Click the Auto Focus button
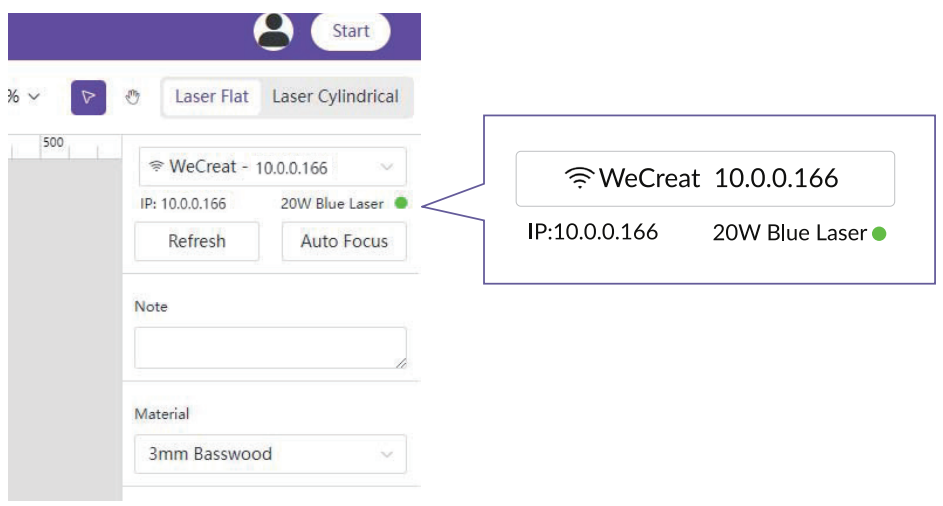This screenshot has height=506, width=943. [344, 241]
